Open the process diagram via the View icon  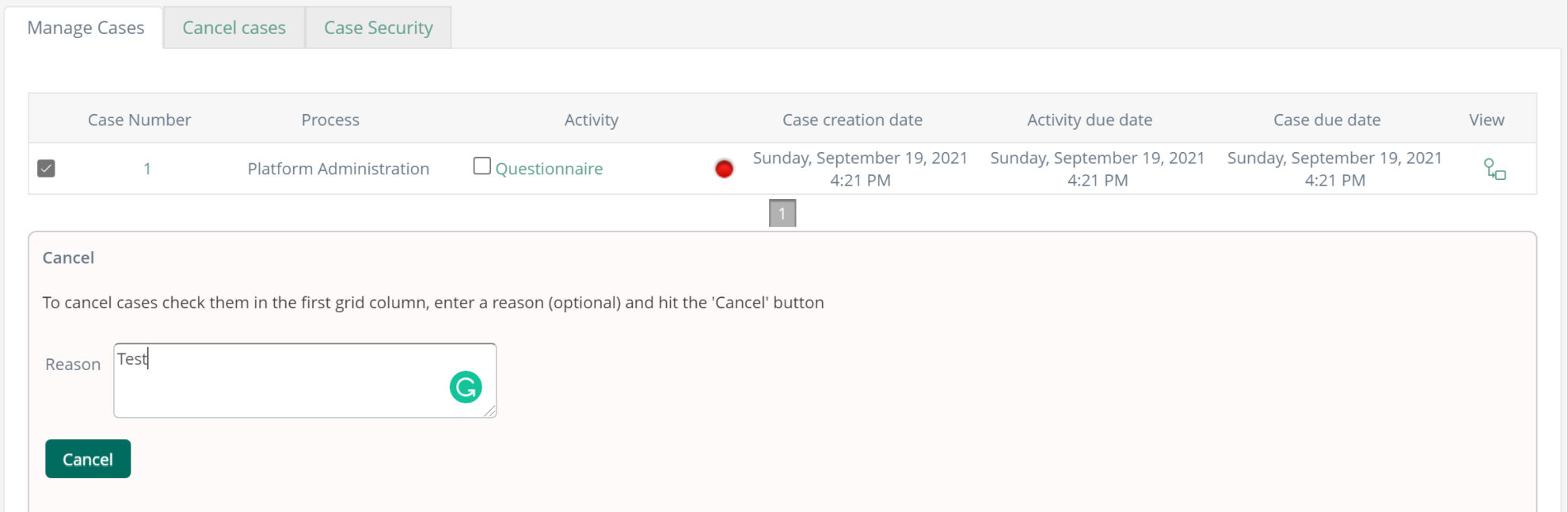1495,169
